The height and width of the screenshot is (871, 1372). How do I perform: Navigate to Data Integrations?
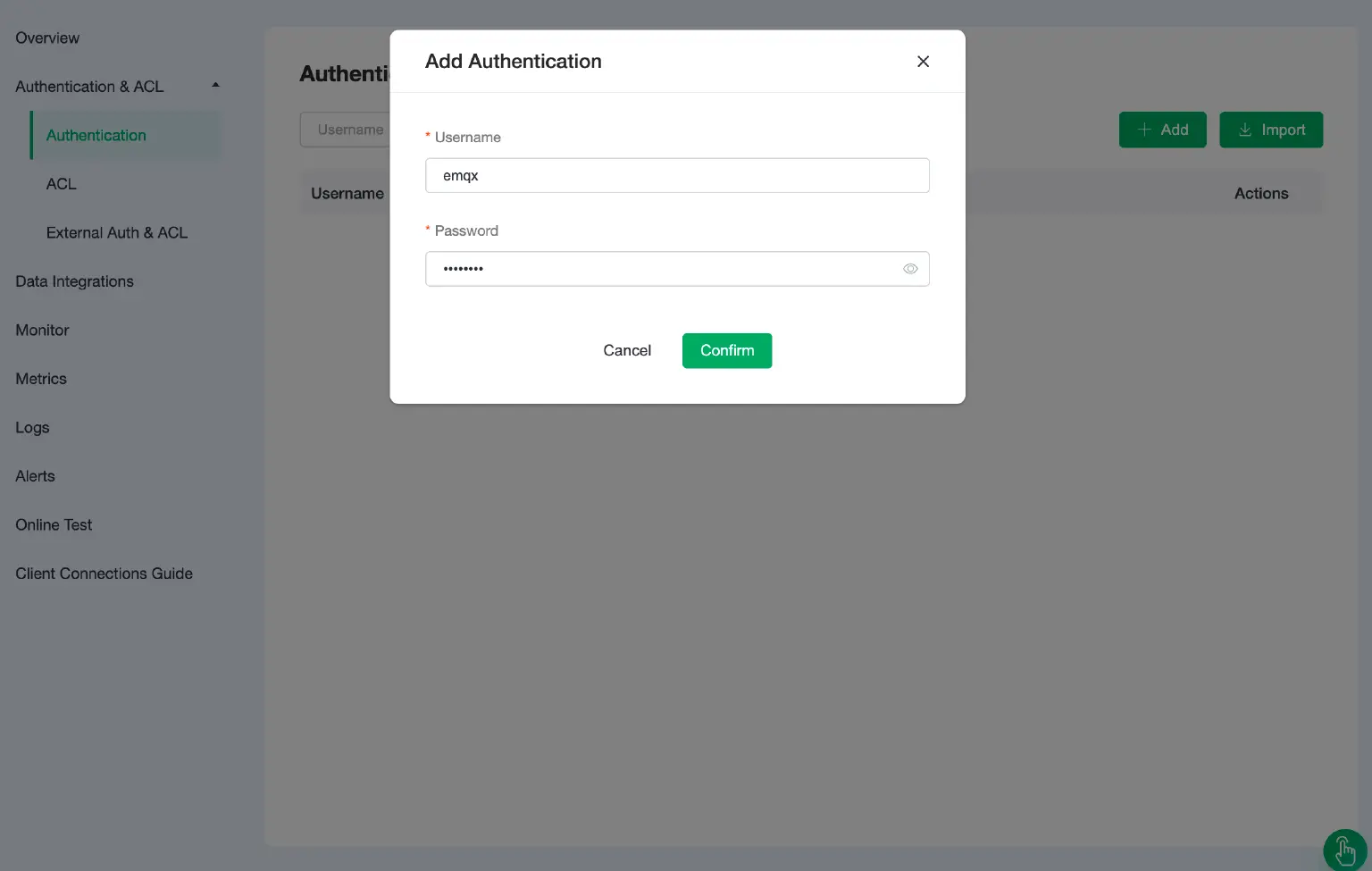click(74, 281)
